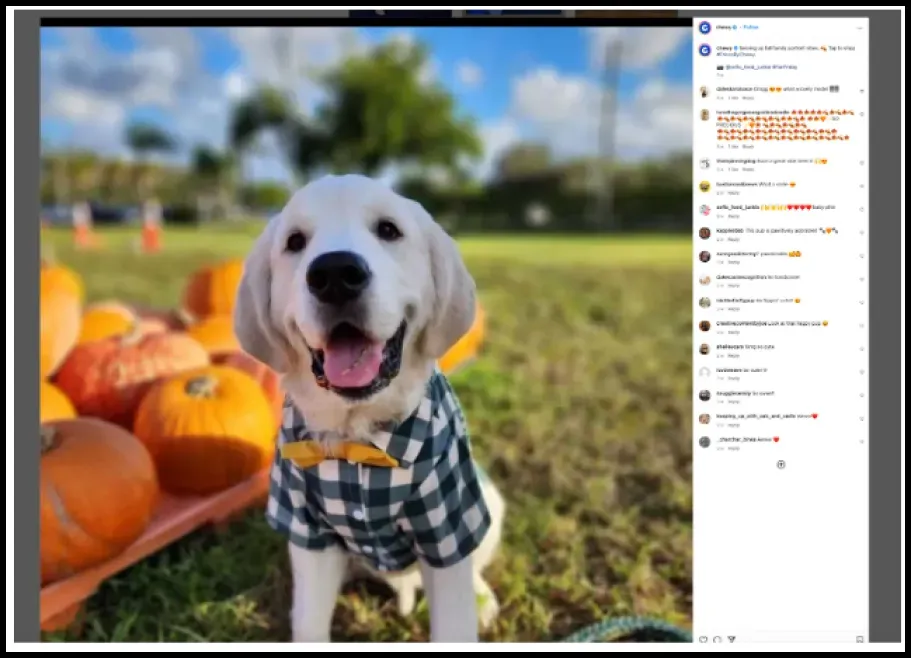Like the first comment under the caption

[x=861, y=91]
